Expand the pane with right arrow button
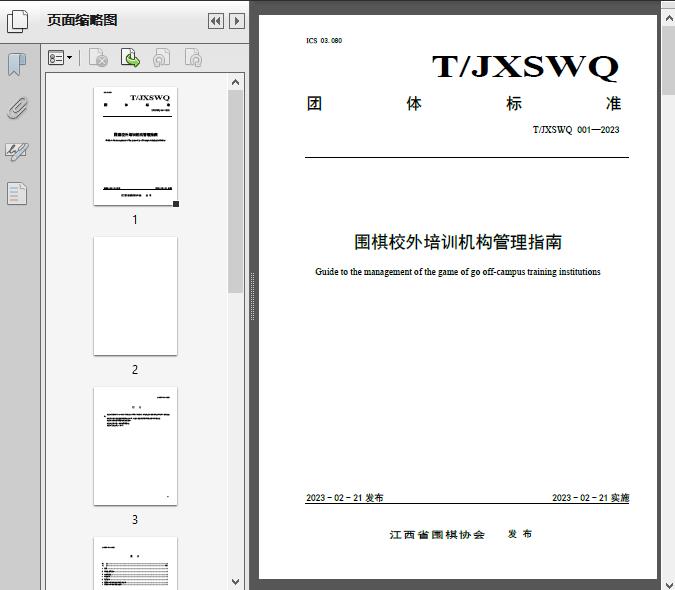 [x=237, y=21]
